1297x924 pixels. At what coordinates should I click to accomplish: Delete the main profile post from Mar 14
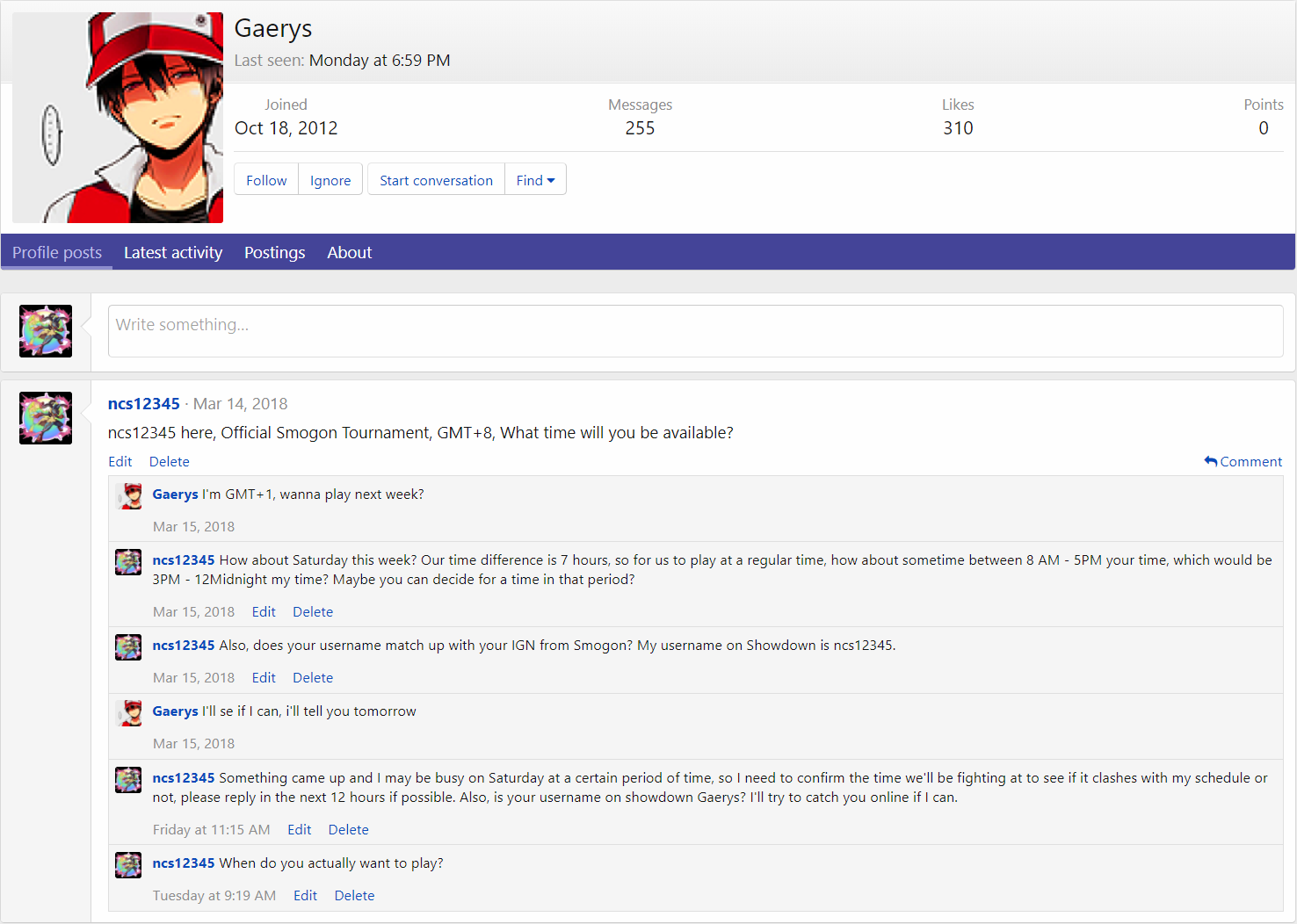[169, 462]
